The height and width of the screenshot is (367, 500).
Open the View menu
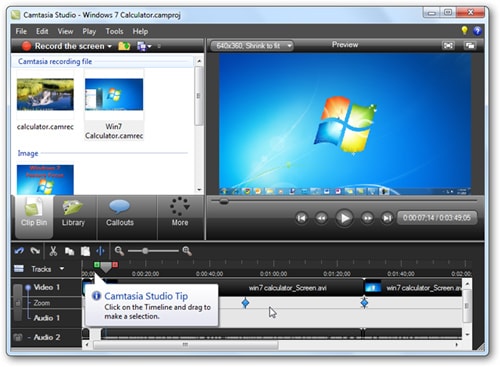tap(65, 31)
